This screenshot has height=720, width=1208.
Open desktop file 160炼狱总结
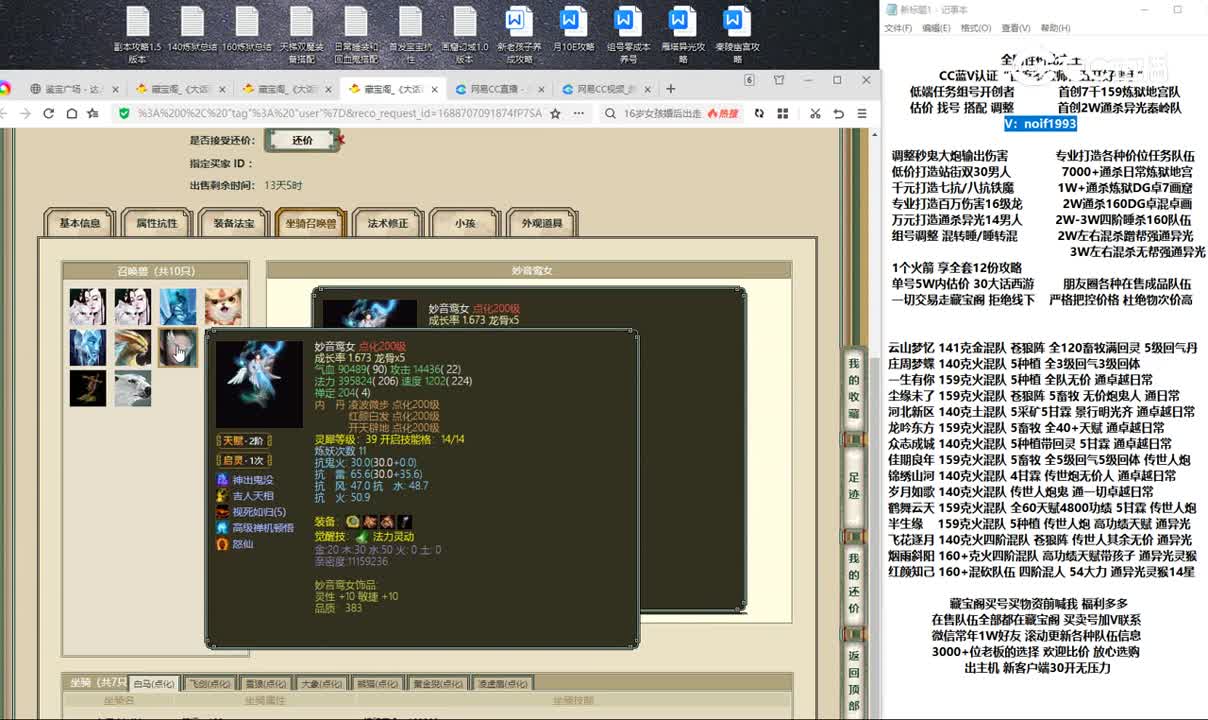pos(247,30)
